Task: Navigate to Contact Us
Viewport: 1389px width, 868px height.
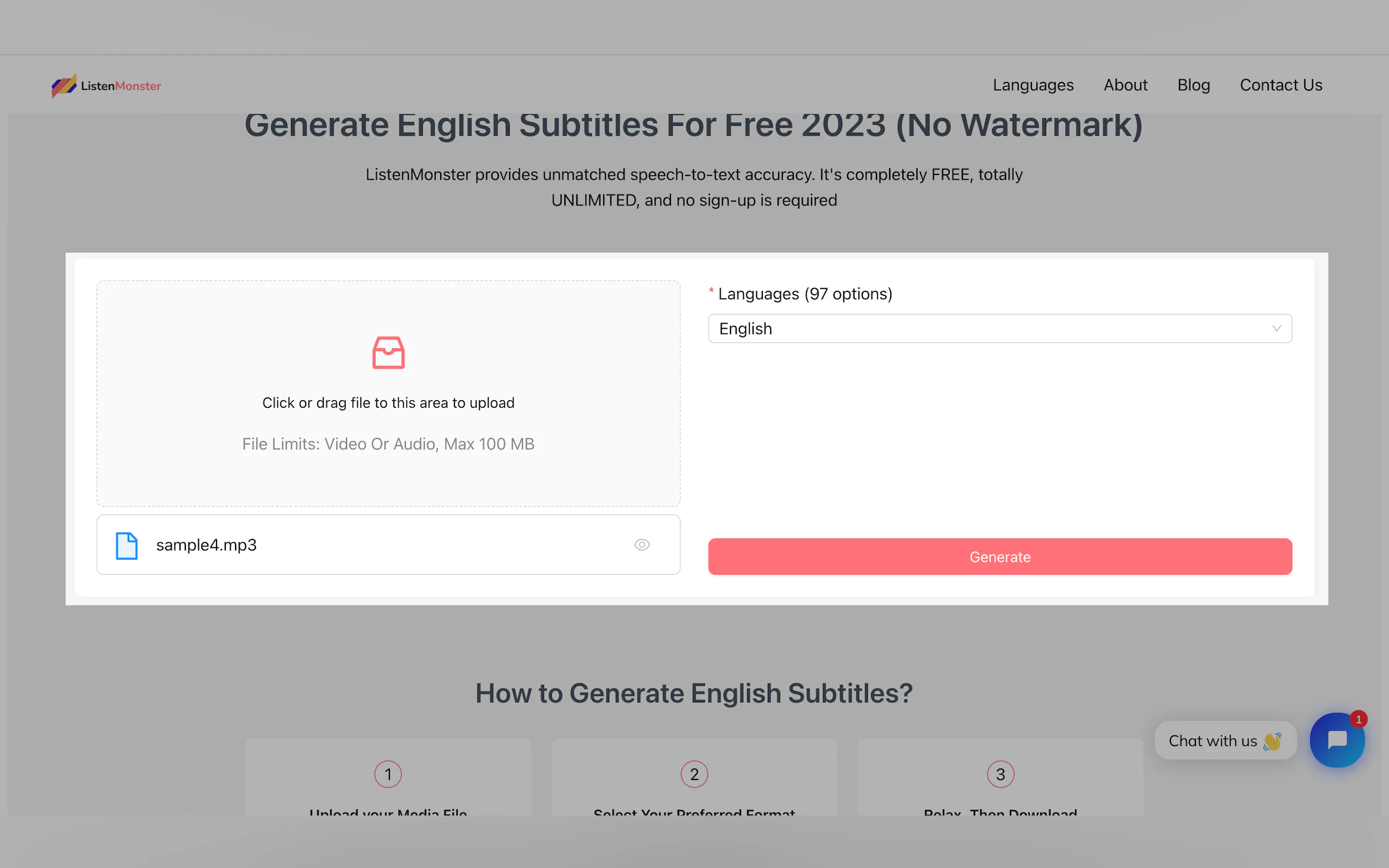Action: [1281, 85]
